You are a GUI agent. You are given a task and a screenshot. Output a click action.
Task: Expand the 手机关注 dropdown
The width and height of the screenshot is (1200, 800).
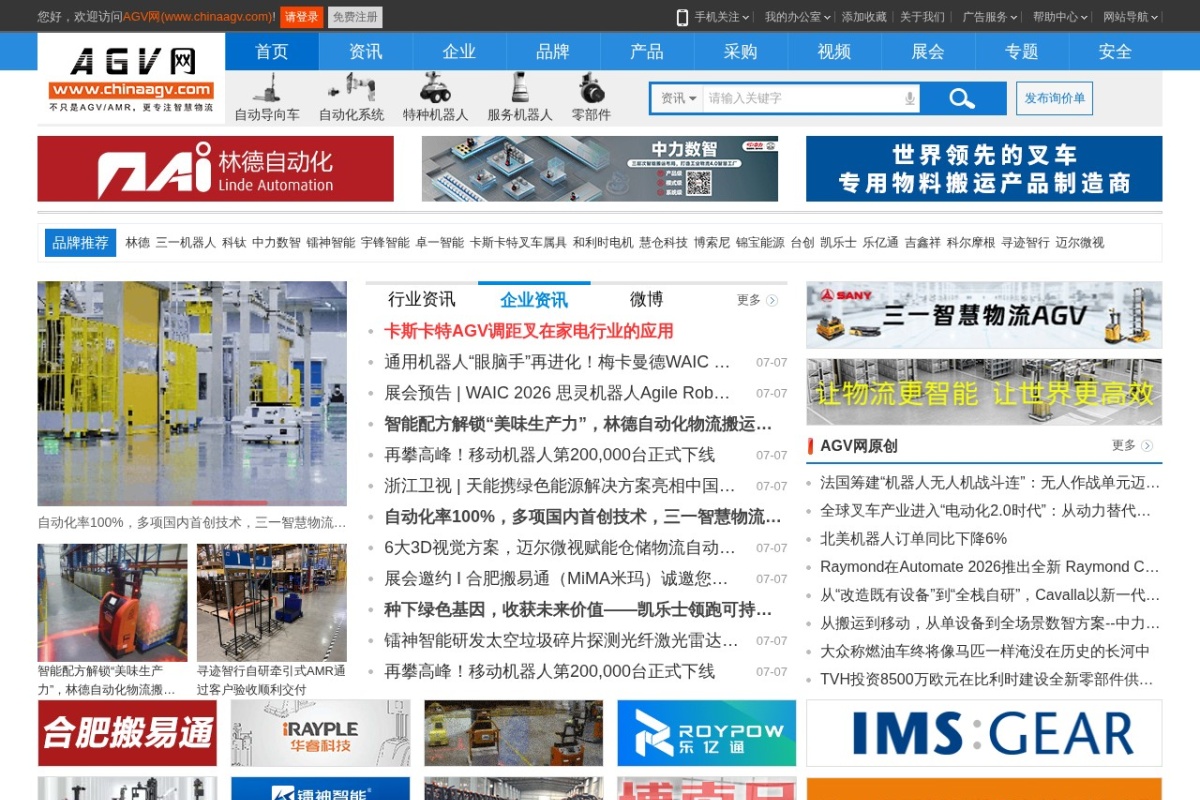point(722,17)
